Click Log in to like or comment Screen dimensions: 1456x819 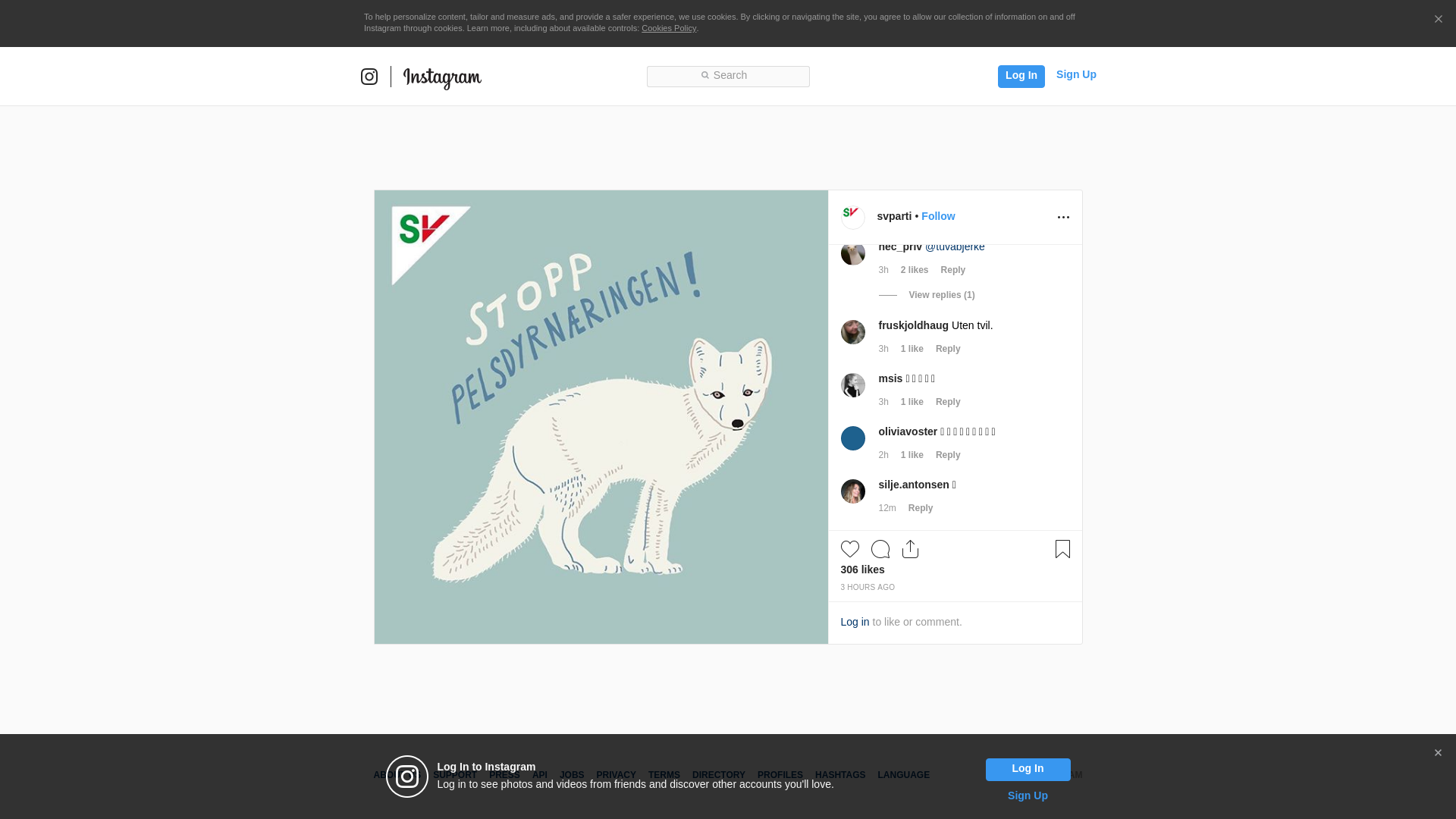[855, 622]
